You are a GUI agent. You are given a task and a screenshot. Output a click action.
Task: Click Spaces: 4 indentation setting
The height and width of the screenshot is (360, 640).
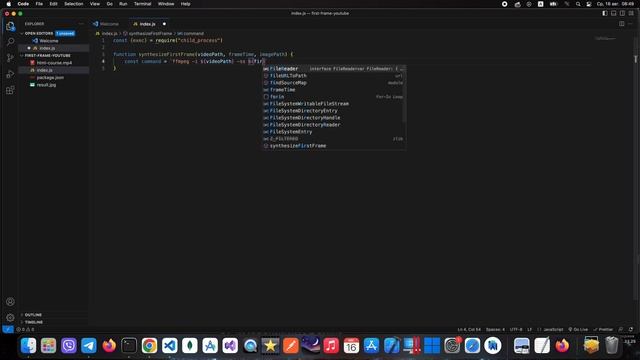point(495,329)
